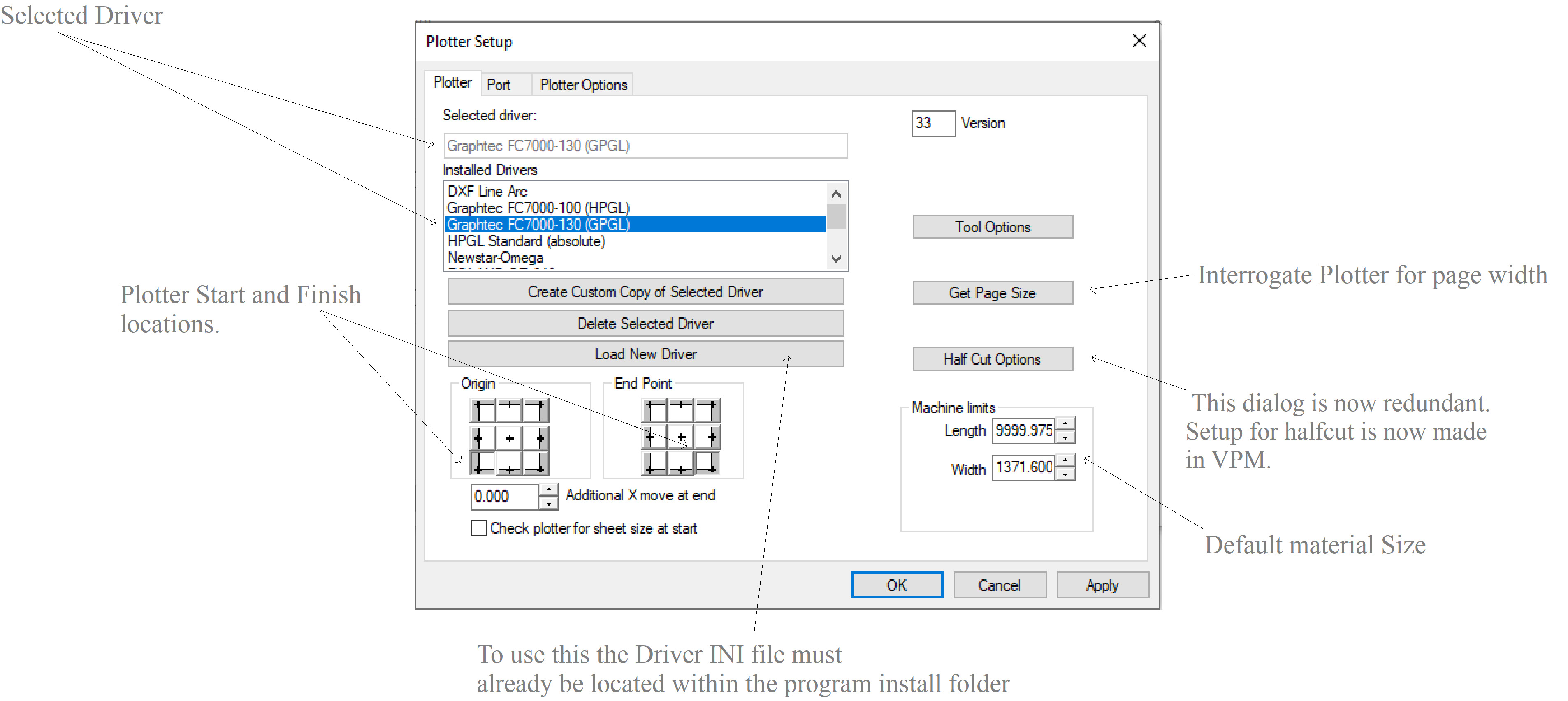The image size is (1568, 701).
Task: Set Origin to top-center position
Action: 510,411
